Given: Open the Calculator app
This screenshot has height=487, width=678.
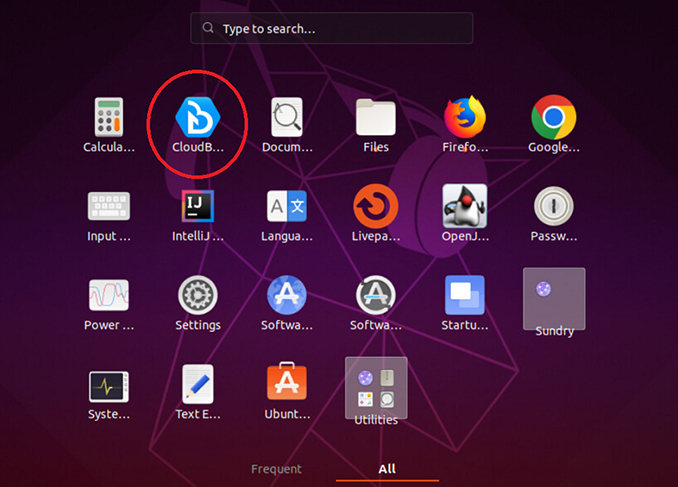Looking at the screenshot, I should (x=109, y=117).
